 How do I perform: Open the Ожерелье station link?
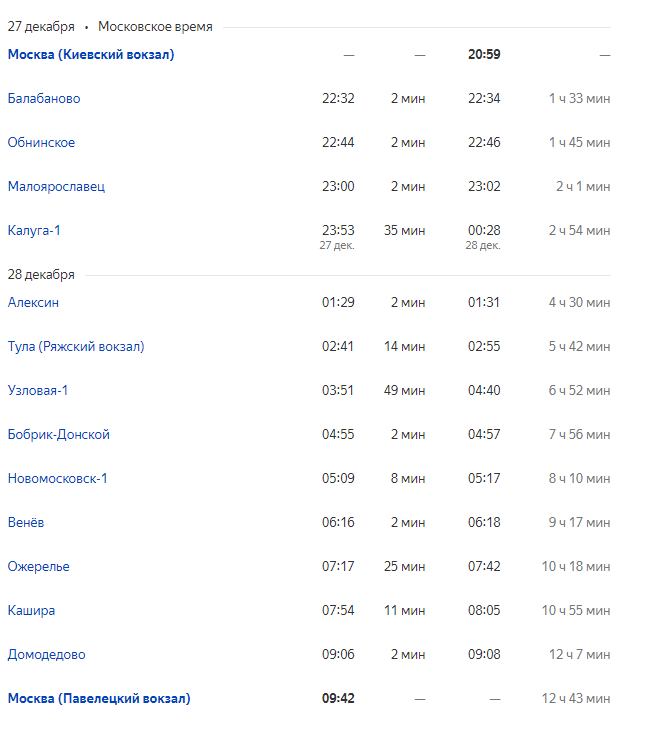click(x=38, y=567)
